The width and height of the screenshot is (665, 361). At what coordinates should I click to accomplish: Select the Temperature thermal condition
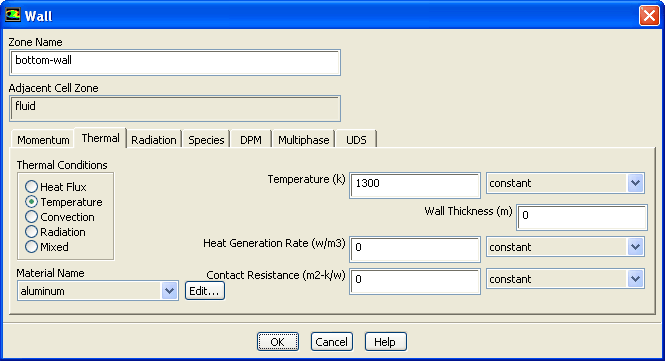(x=64, y=202)
